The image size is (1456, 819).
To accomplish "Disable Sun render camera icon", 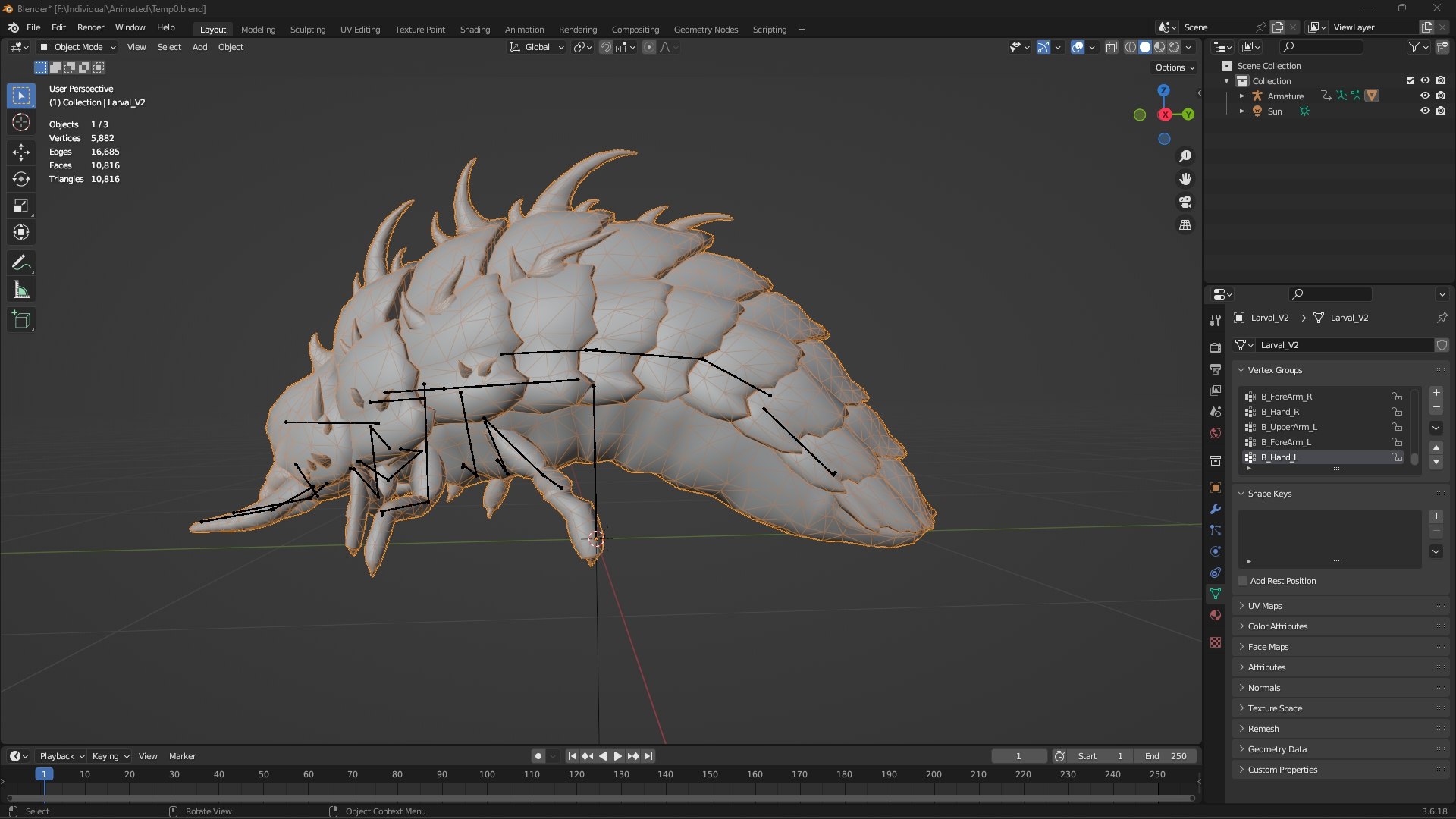I will point(1440,111).
